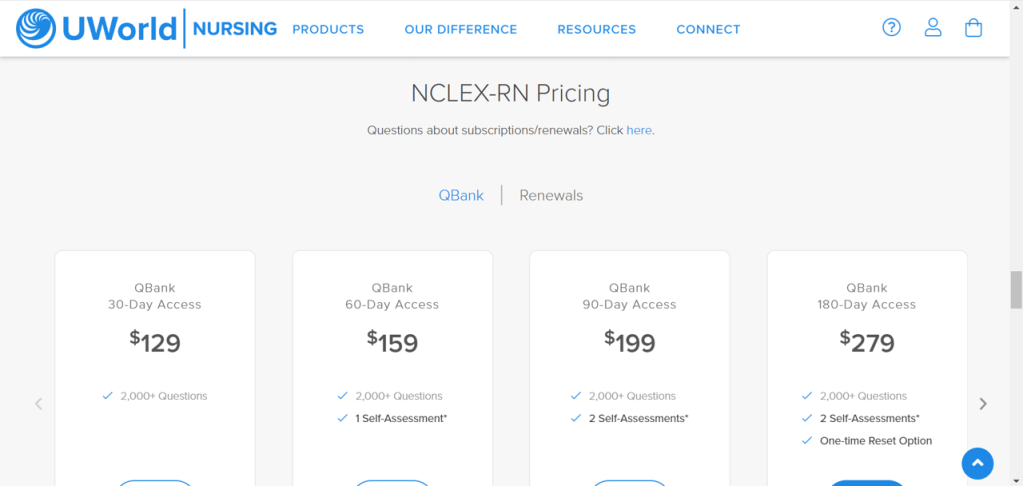The width and height of the screenshot is (1023, 486).
Task: Open the Products menu
Action: point(328,29)
